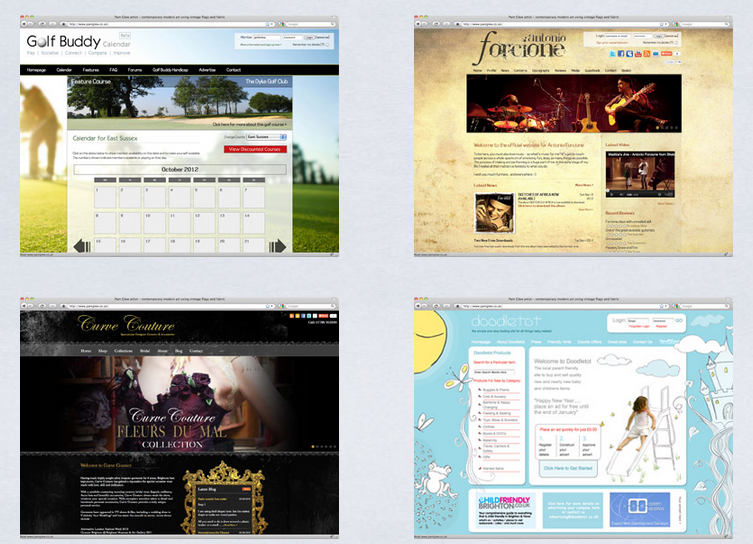Toggle Remember my details checkbox on Forcione site

pyautogui.click(x=676, y=43)
